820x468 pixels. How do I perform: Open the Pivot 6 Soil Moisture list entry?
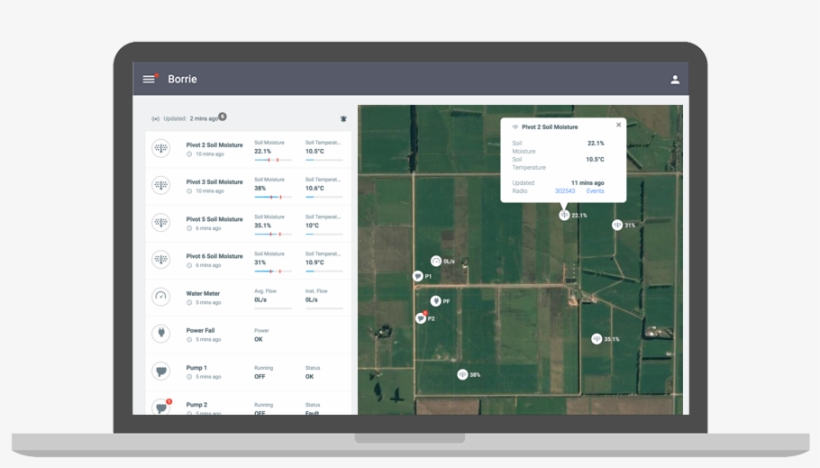point(245,260)
